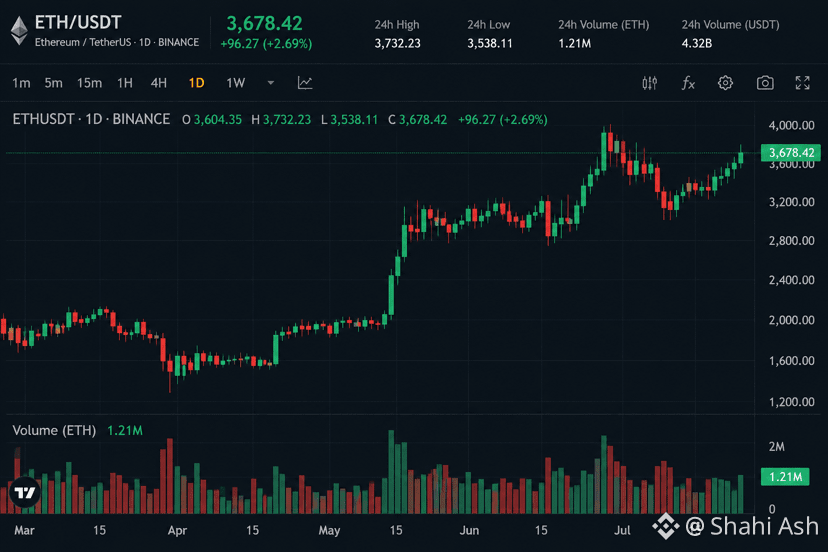Viewport: 828px width, 552px height.
Task: Click the 24h High value 3,732.23
Action: (398, 43)
